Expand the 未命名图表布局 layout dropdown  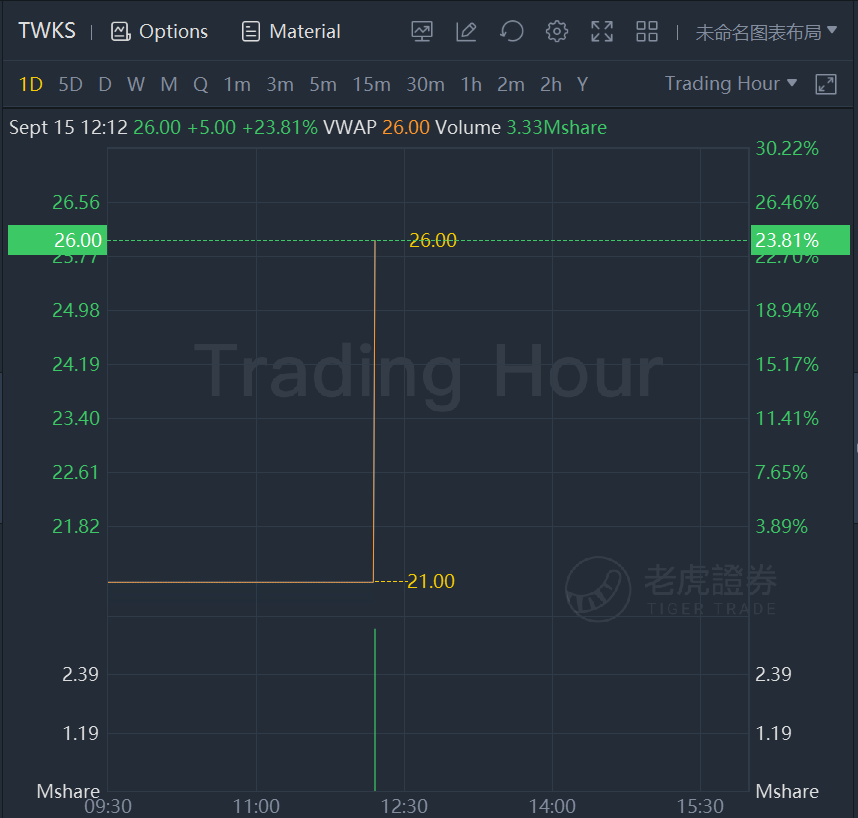coord(766,32)
